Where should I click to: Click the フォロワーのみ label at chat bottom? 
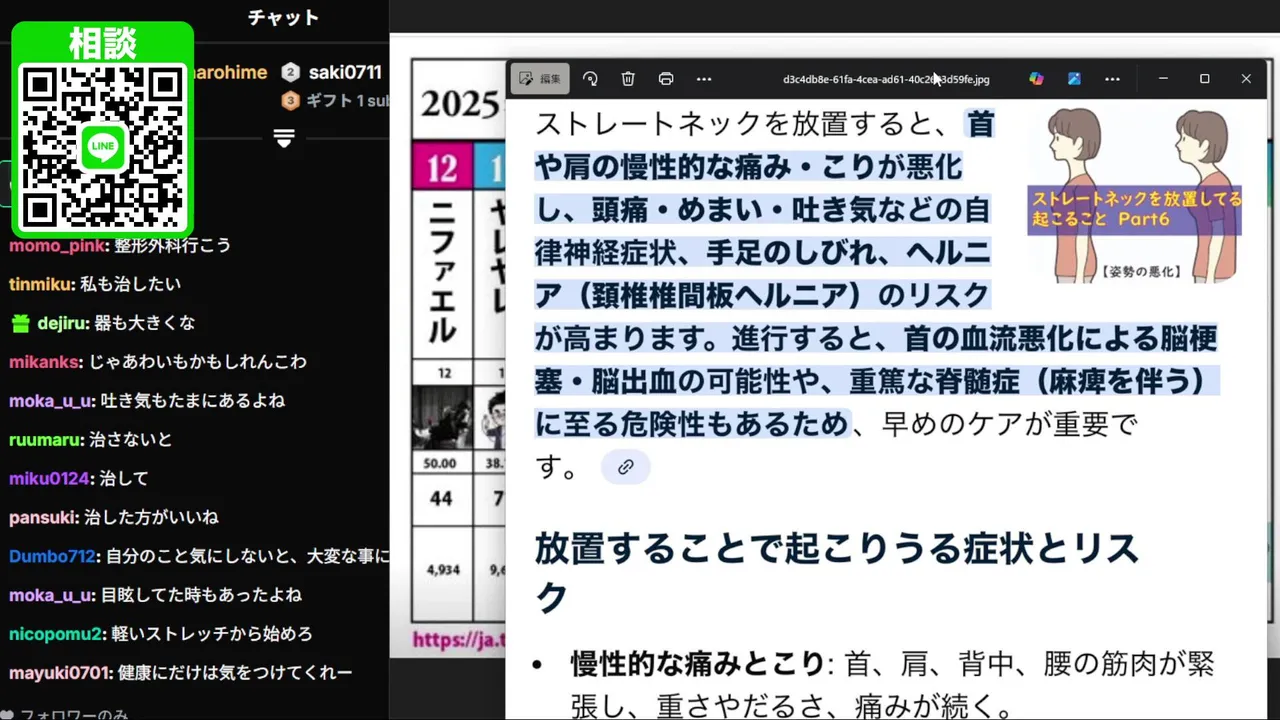coord(73,714)
